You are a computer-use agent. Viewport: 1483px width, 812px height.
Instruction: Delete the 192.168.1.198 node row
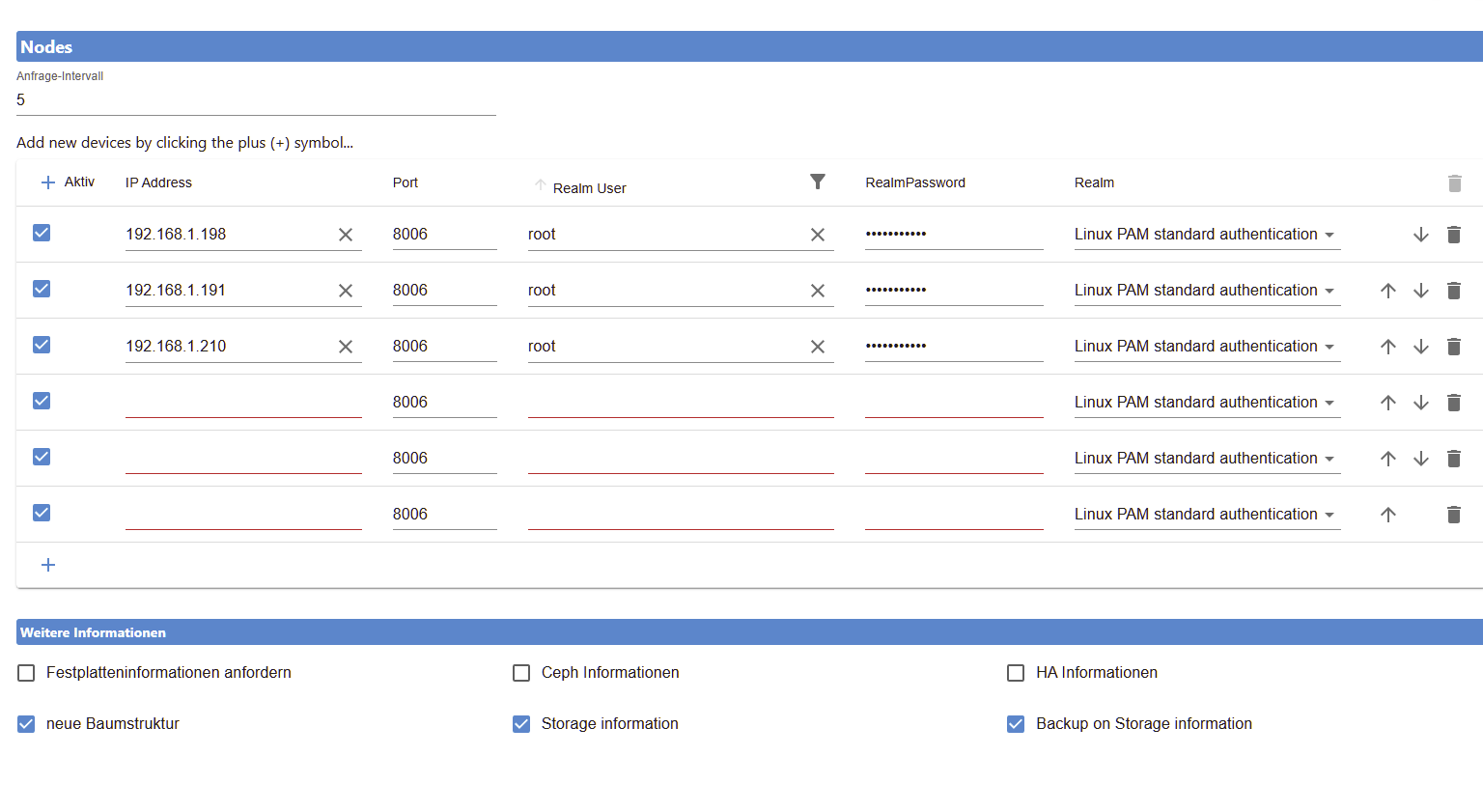pyautogui.click(x=1453, y=235)
